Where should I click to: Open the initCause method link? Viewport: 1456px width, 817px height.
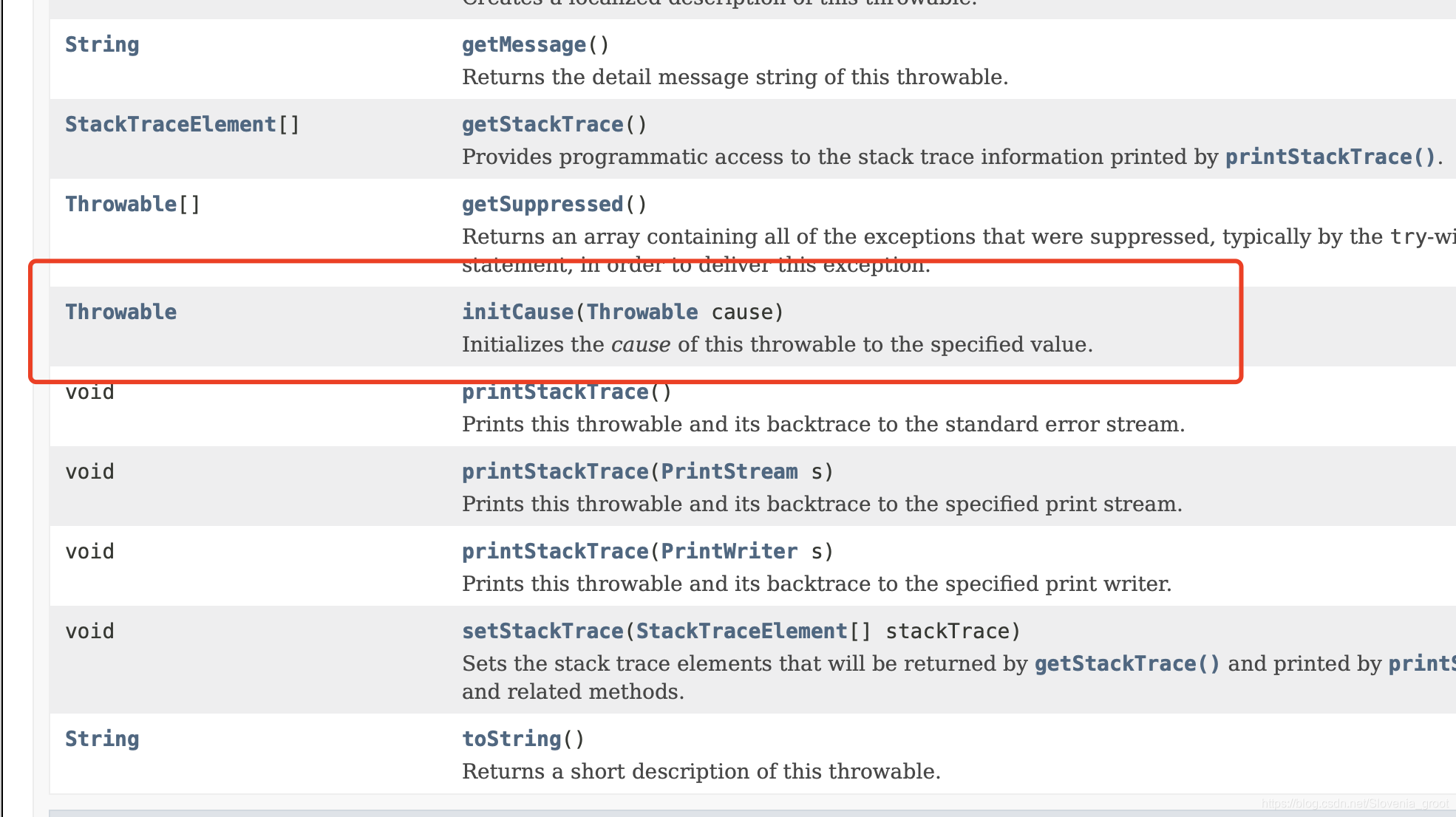click(517, 312)
